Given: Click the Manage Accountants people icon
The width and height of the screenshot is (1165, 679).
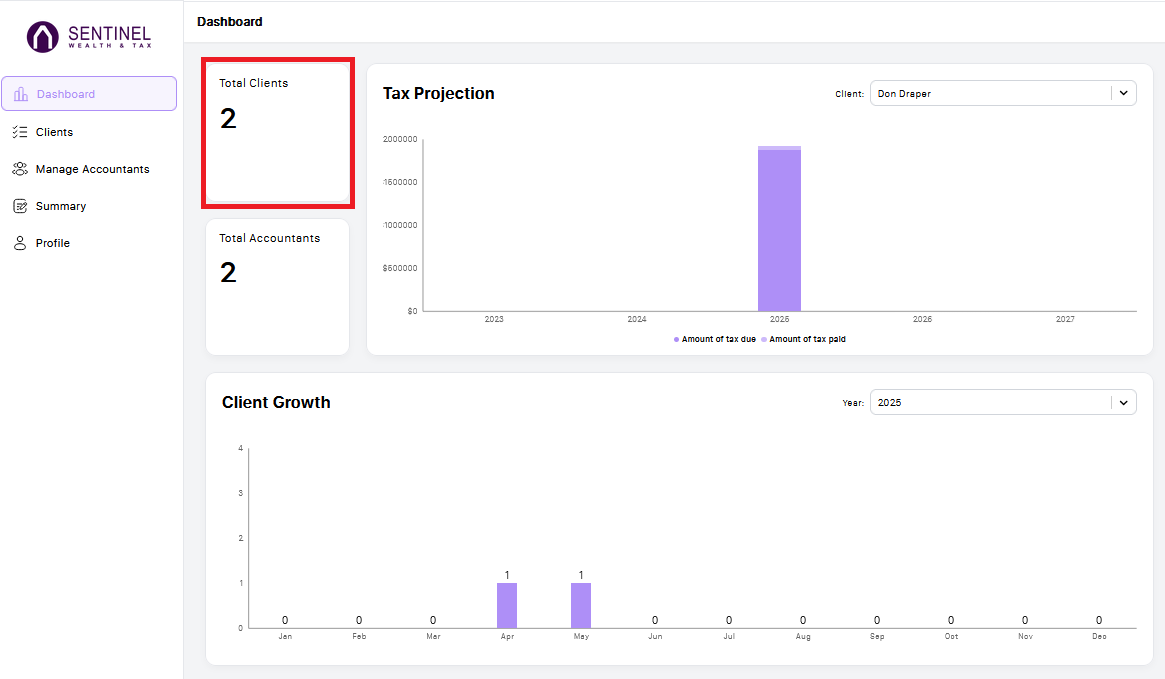Looking at the screenshot, I should [x=20, y=169].
